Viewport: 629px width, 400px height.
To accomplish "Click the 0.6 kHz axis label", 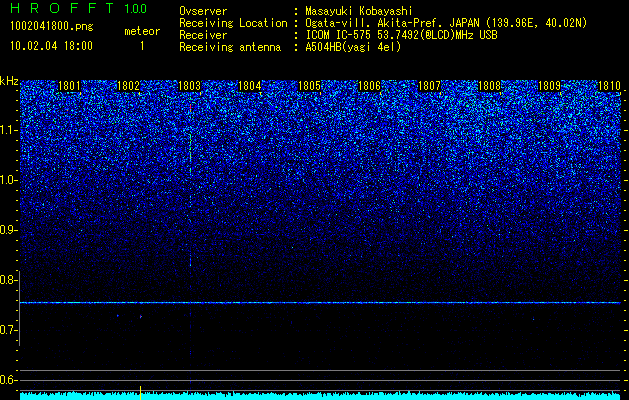I will click(x=9, y=380).
